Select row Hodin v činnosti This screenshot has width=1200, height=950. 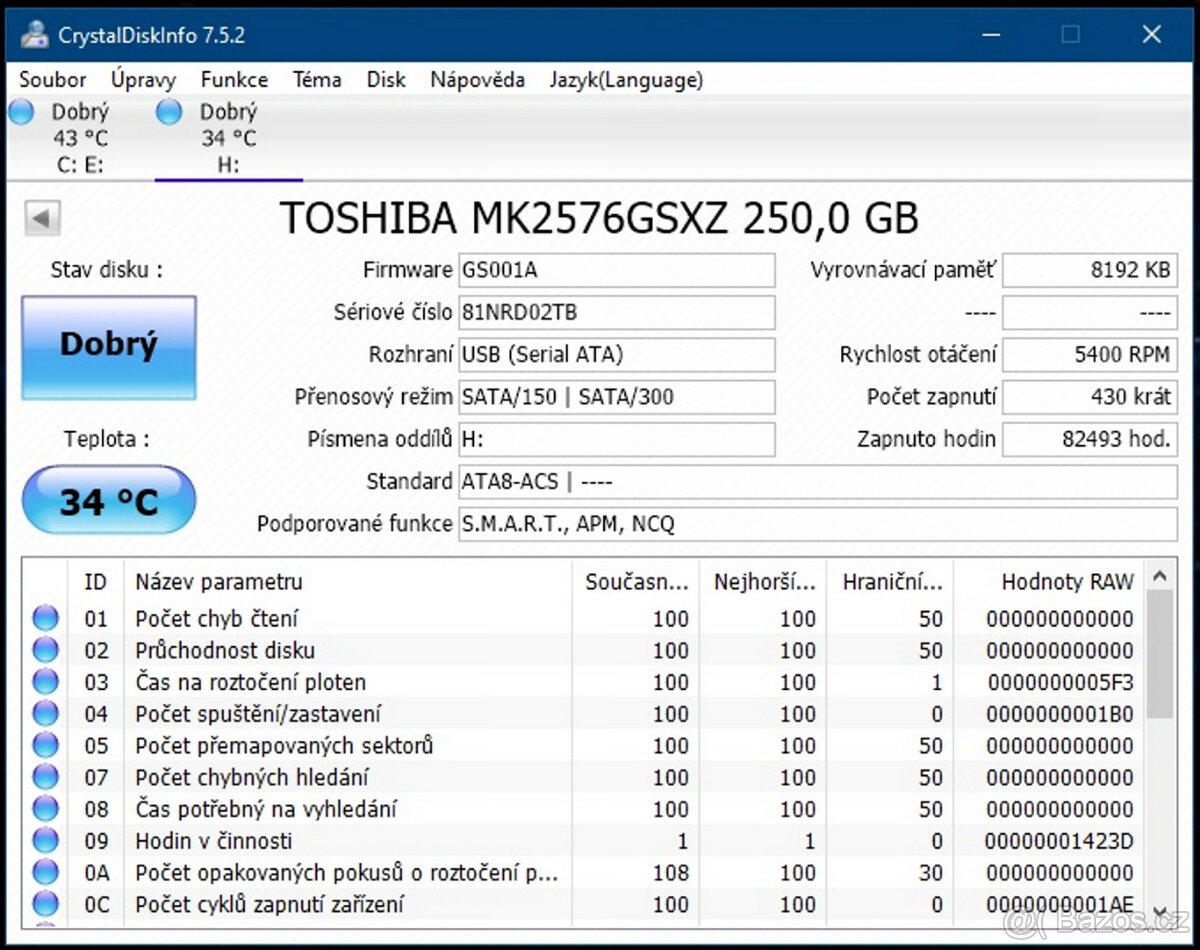click(x=584, y=841)
